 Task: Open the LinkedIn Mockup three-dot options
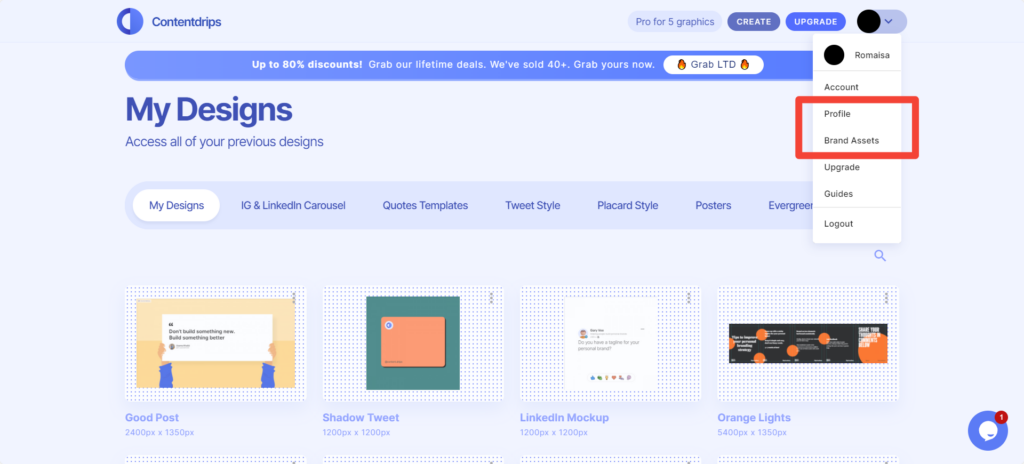690,298
